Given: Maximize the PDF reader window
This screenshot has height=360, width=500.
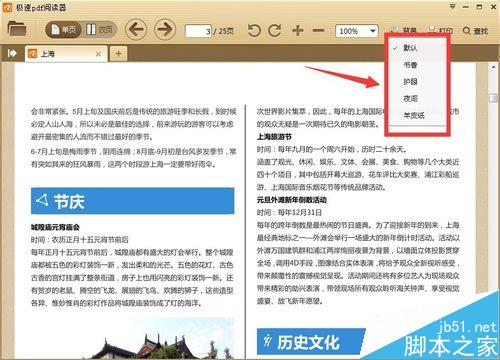Looking at the screenshot, I should point(479,7).
